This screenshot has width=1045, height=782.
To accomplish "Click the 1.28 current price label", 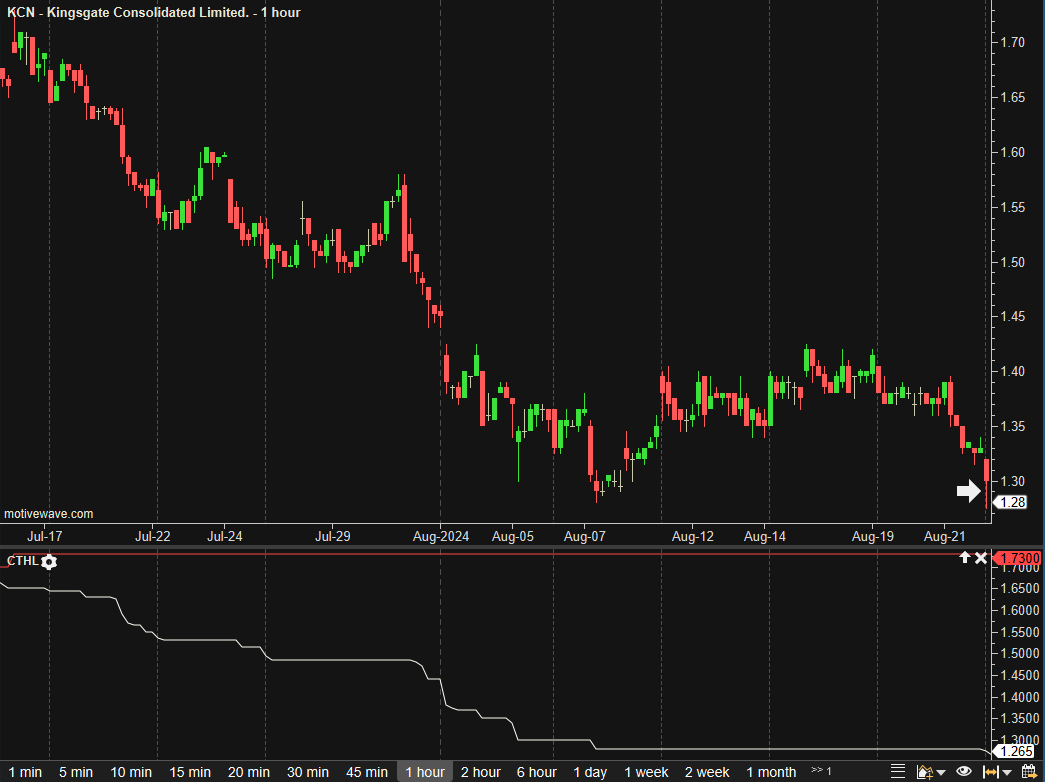I will tap(1012, 502).
